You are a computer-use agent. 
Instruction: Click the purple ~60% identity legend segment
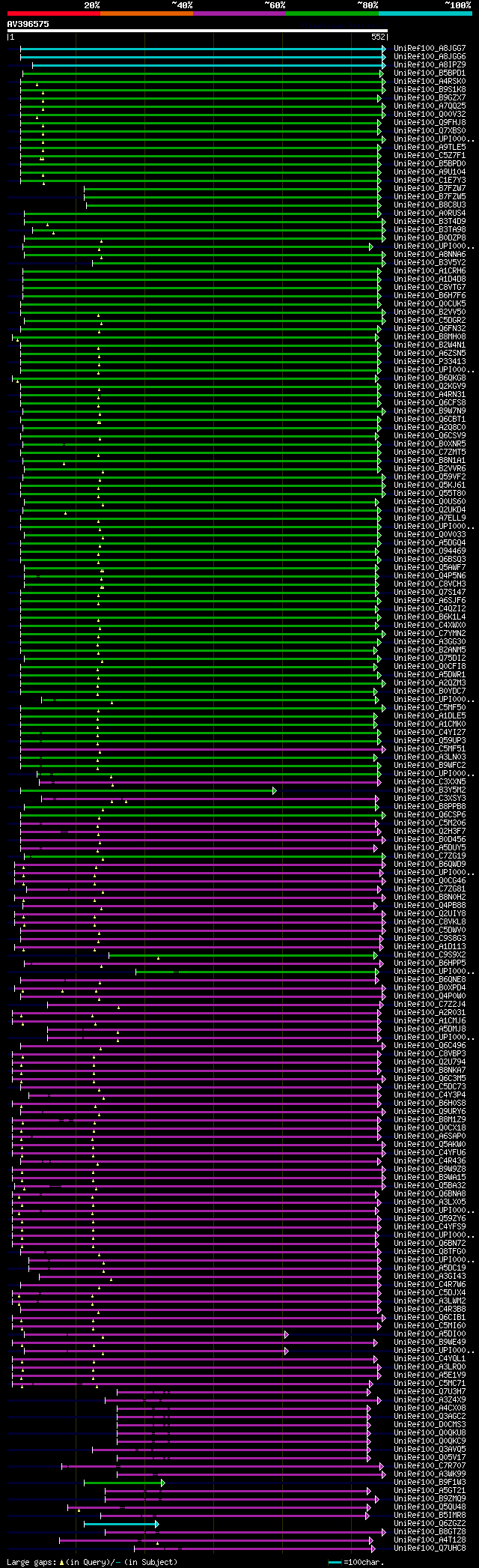[x=239, y=13]
